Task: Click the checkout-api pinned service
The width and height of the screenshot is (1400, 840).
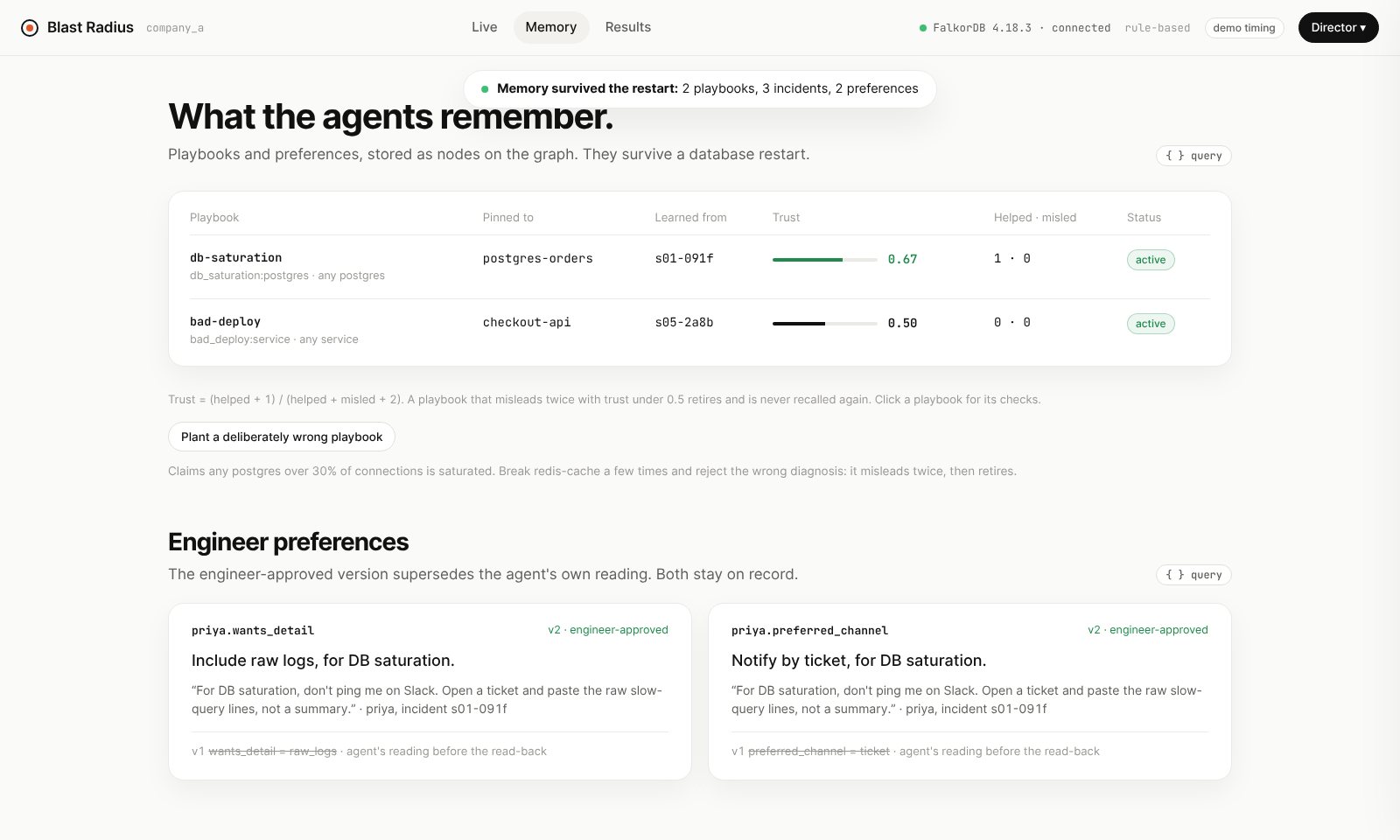Action: [527, 322]
